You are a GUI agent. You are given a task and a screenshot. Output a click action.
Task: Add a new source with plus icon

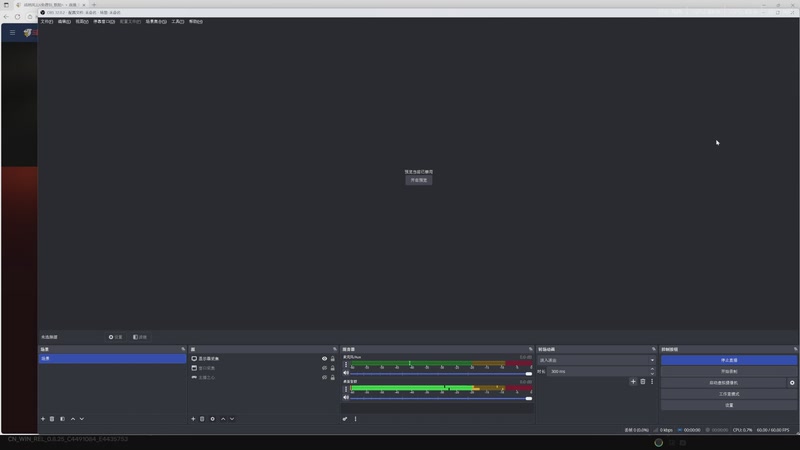tap(193, 419)
